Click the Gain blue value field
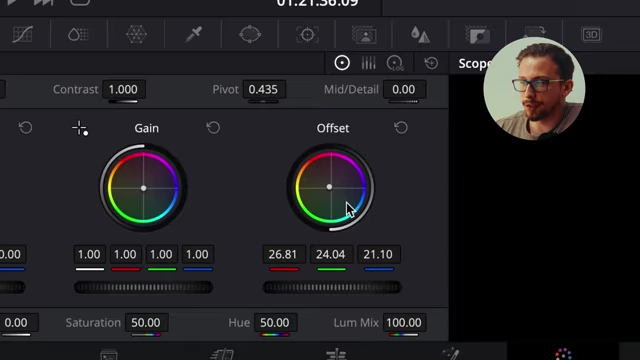Image resolution: width=640 pixels, height=360 pixels. point(198,254)
